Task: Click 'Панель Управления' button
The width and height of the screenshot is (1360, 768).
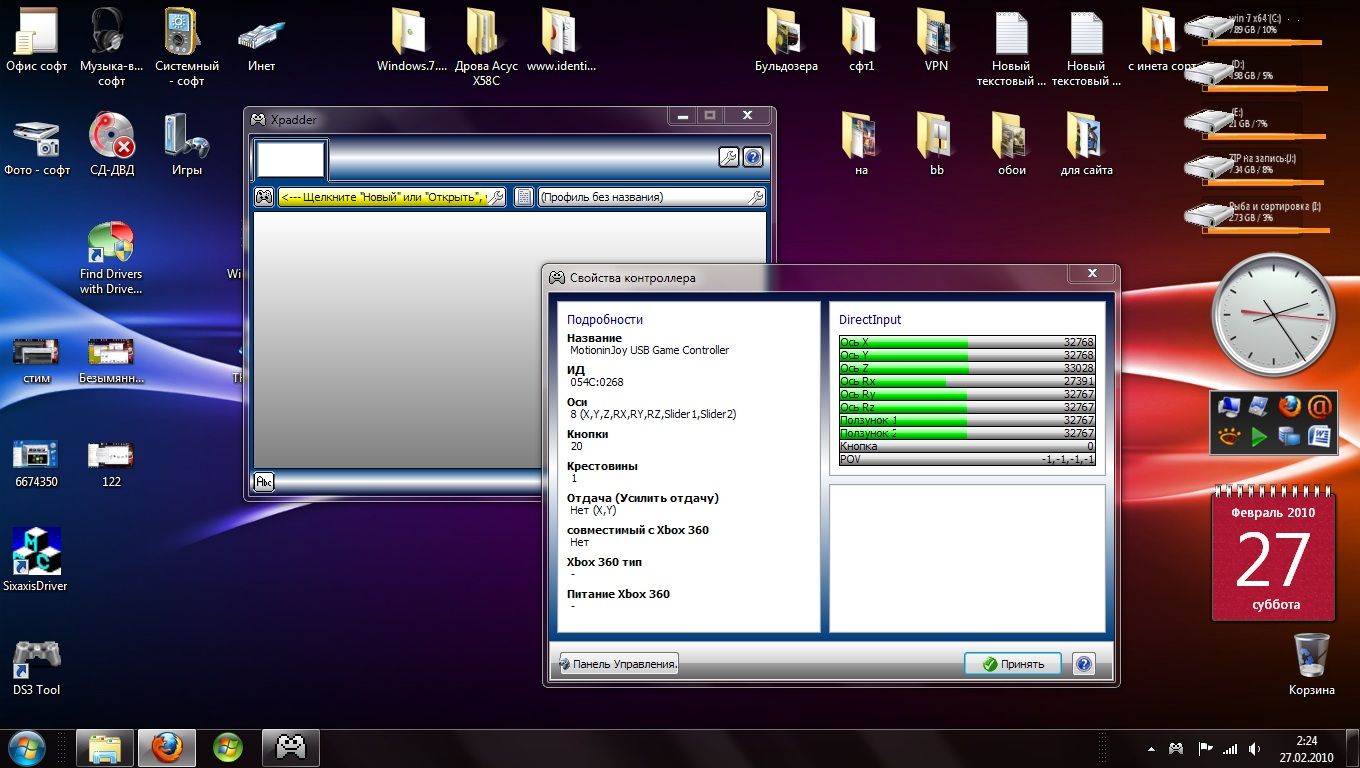Action: pos(619,664)
